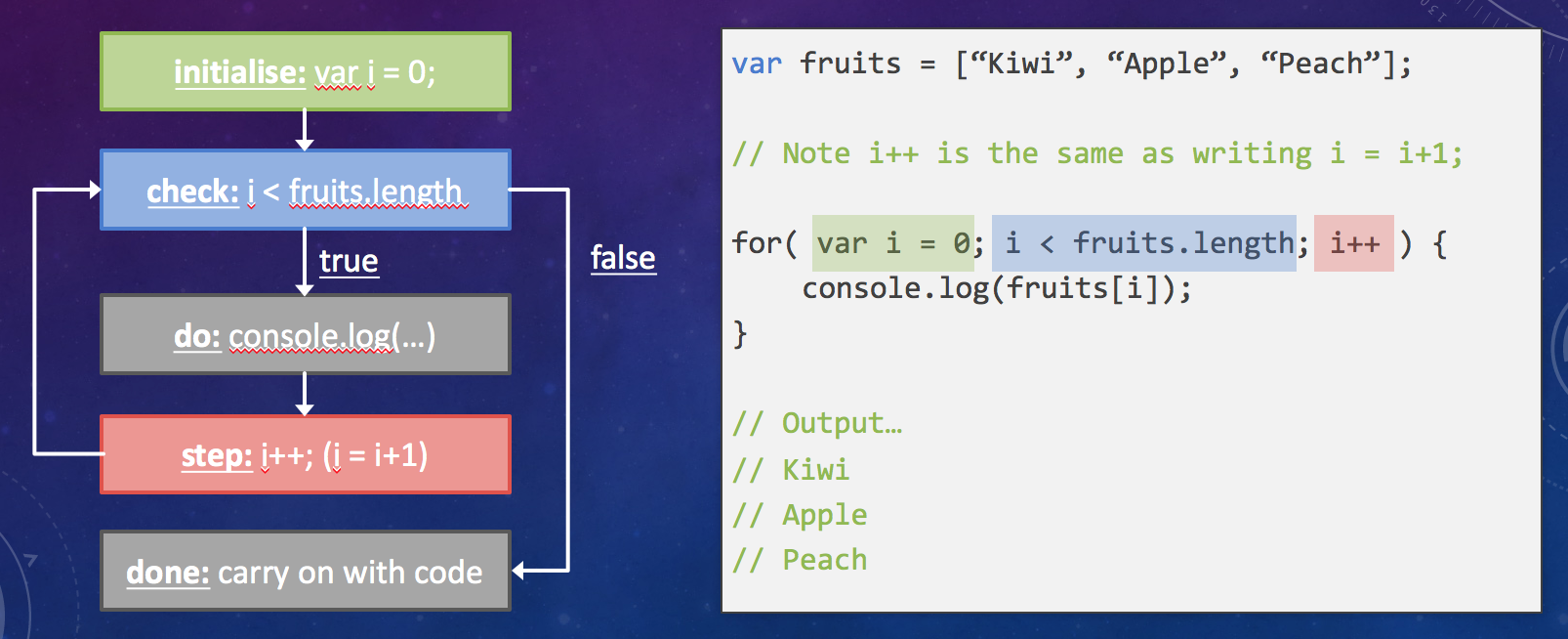Click the underlined 'true' branch label
Image resolution: width=1568 pixels, height=639 pixels.
(x=349, y=261)
